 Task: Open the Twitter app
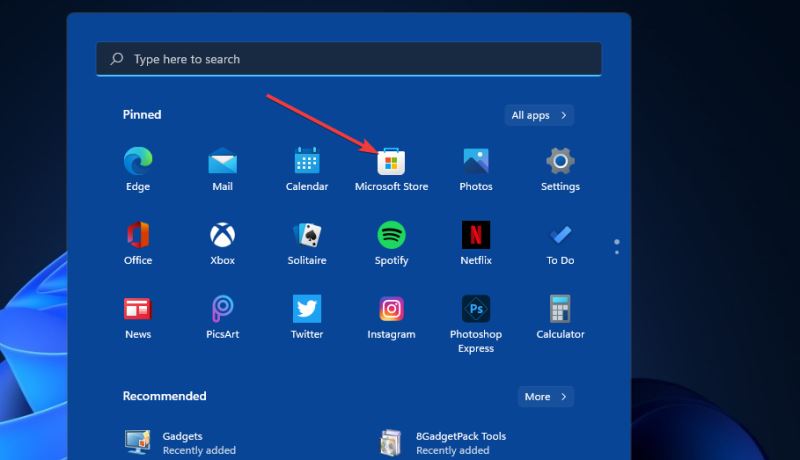tap(307, 310)
